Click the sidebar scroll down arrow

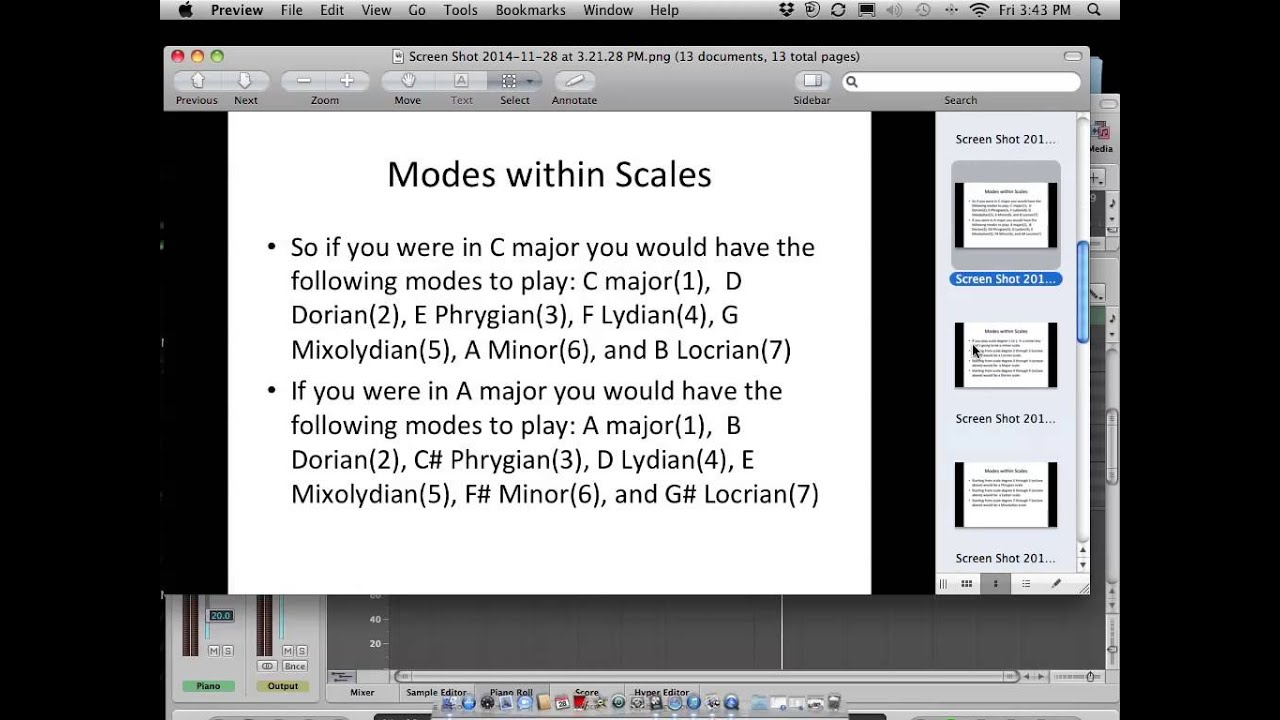click(1082, 565)
